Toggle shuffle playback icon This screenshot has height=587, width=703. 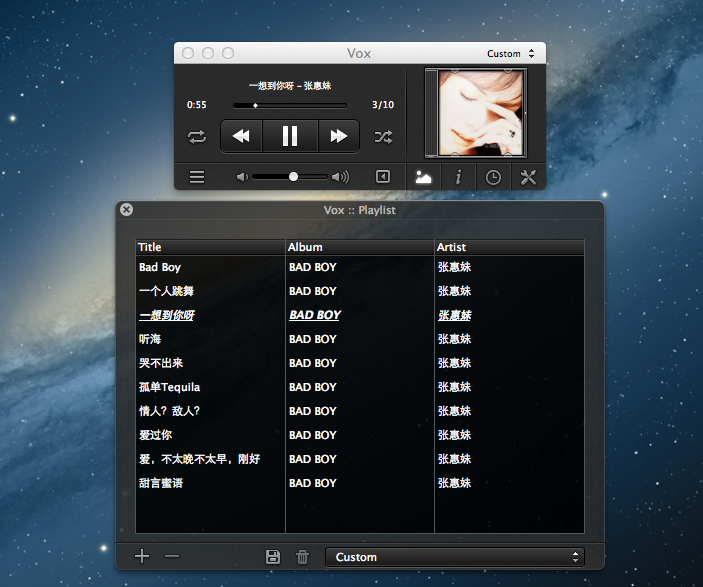click(383, 137)
